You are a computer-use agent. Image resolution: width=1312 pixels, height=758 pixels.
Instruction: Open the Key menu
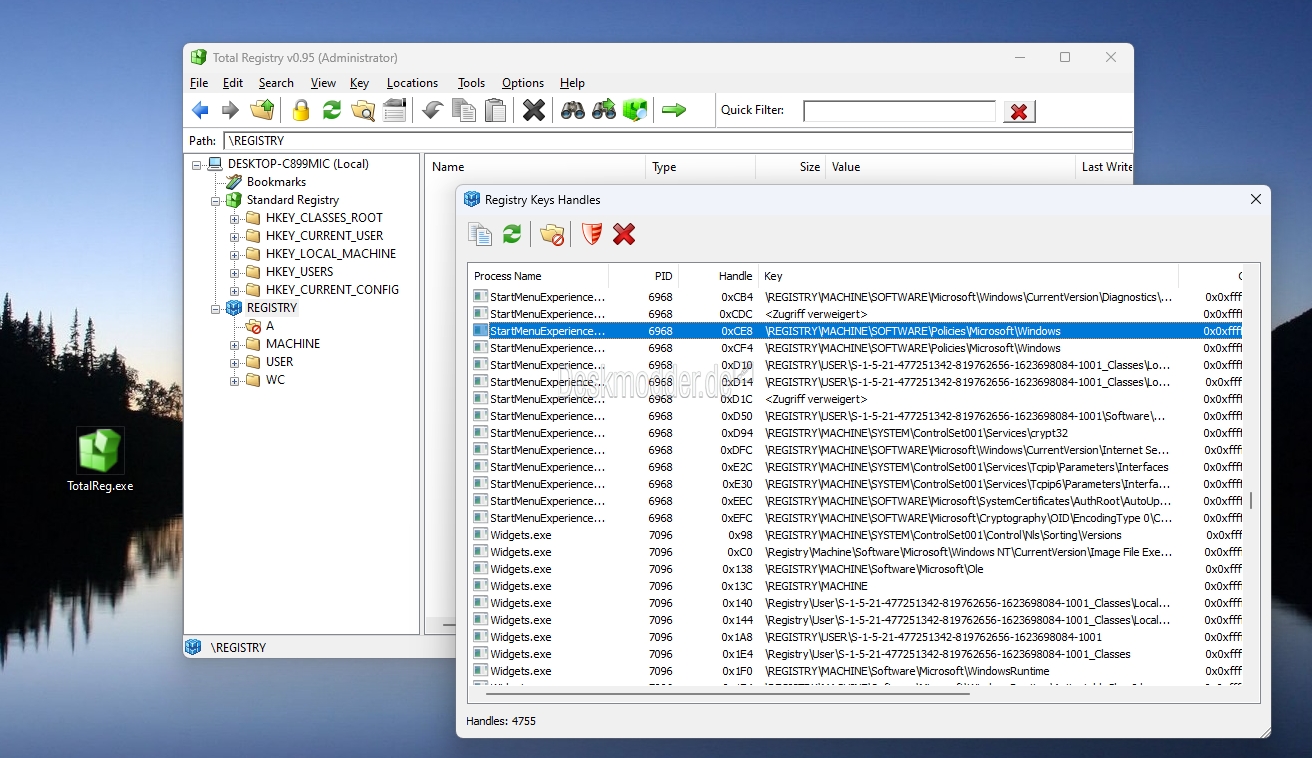point(359,83)
